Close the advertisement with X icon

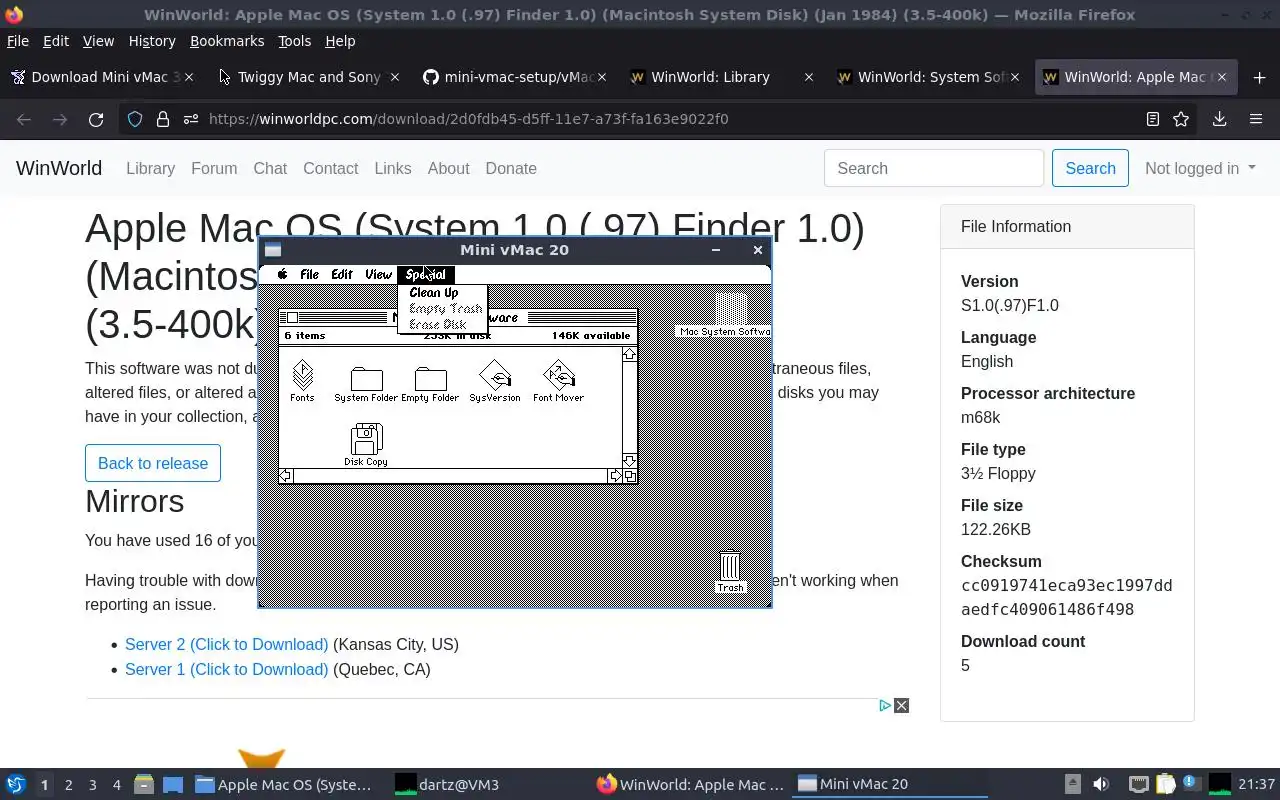(x=901, y=705)
